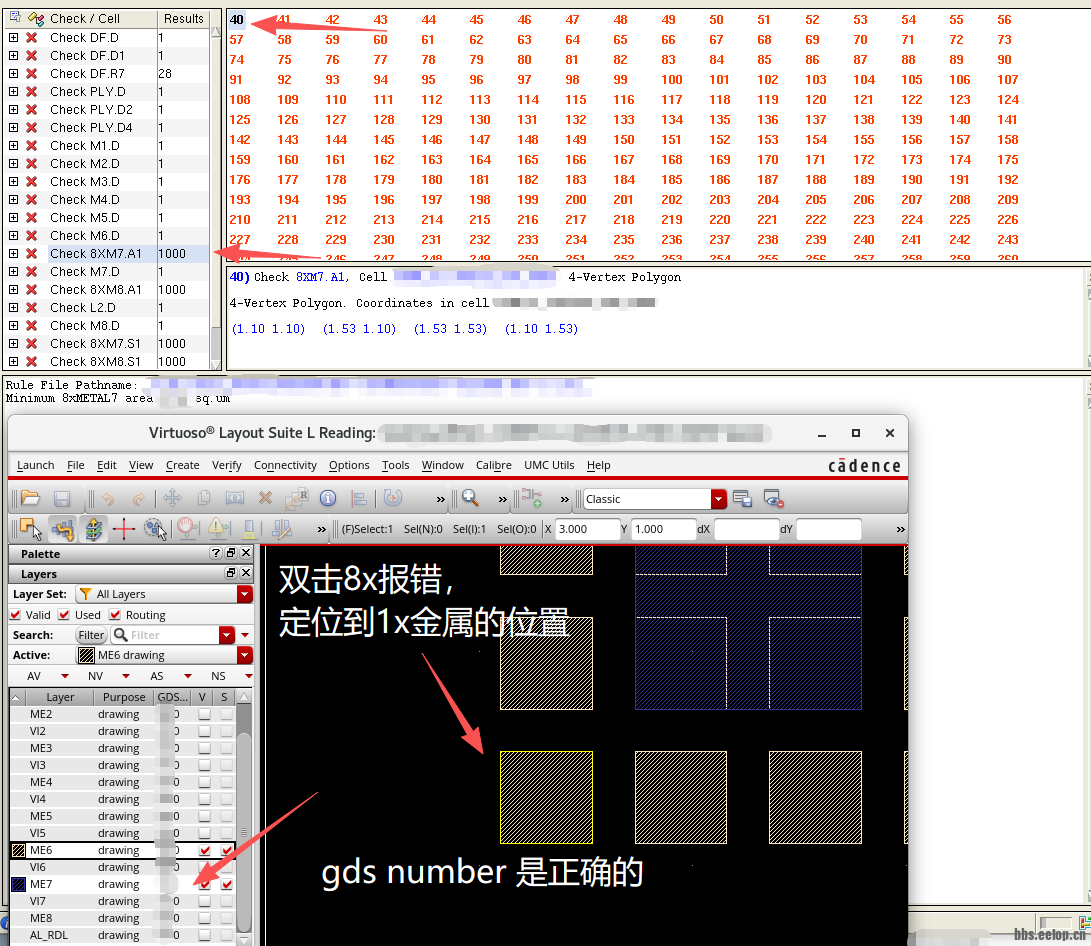Toggle ME6 layer visibility checkbox
Screen dimensions: 1091x946
click(205, 850)
